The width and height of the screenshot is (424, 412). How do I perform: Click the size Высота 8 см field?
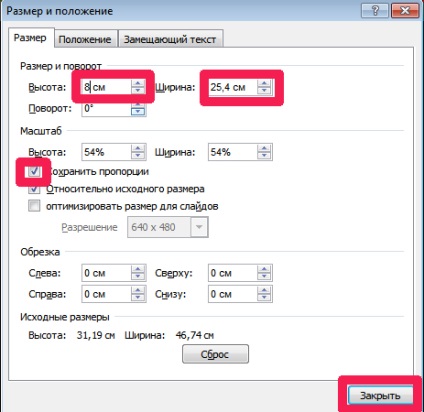[x=106, y=87]
